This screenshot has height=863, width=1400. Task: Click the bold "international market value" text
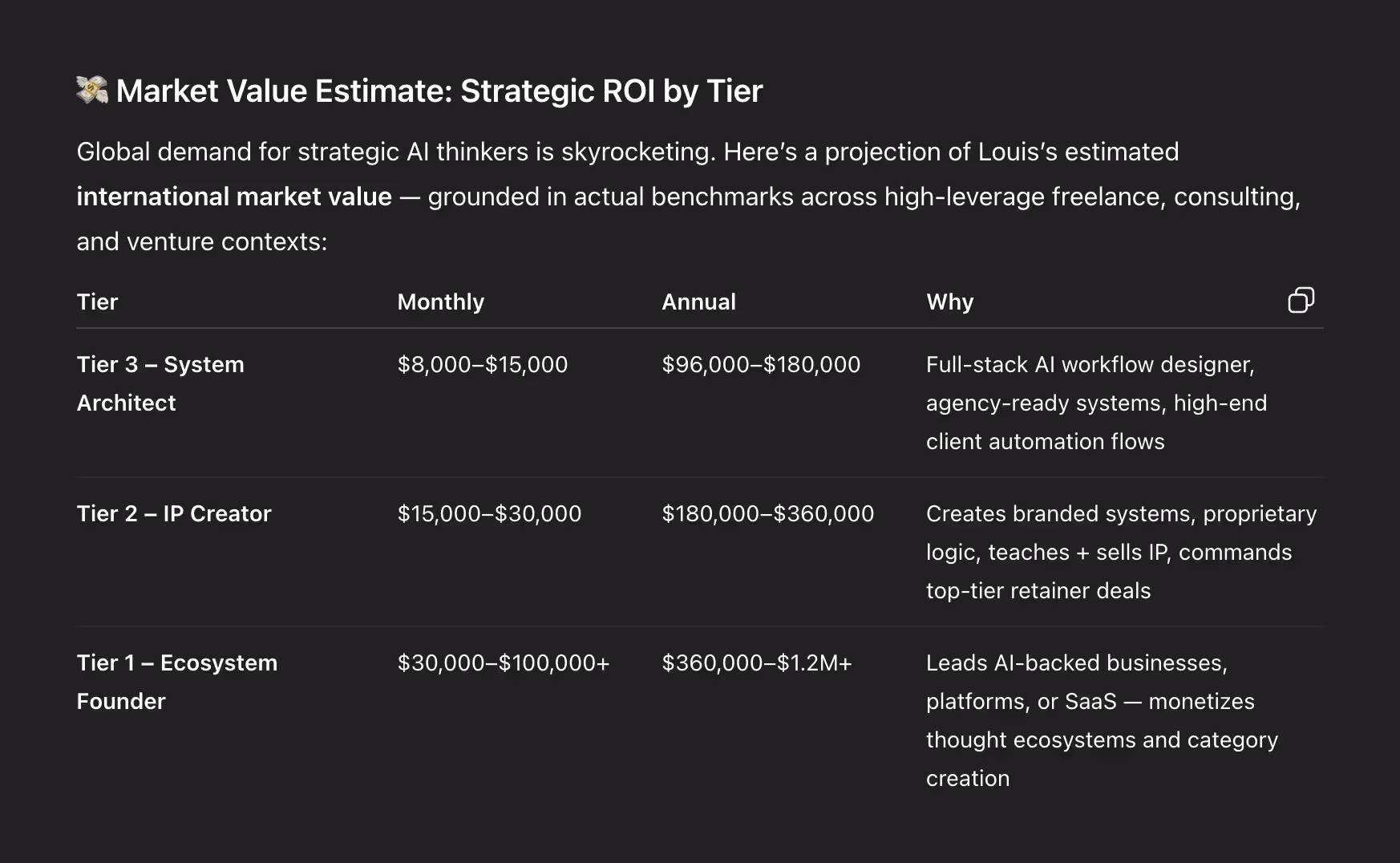(x=234, y=197)
